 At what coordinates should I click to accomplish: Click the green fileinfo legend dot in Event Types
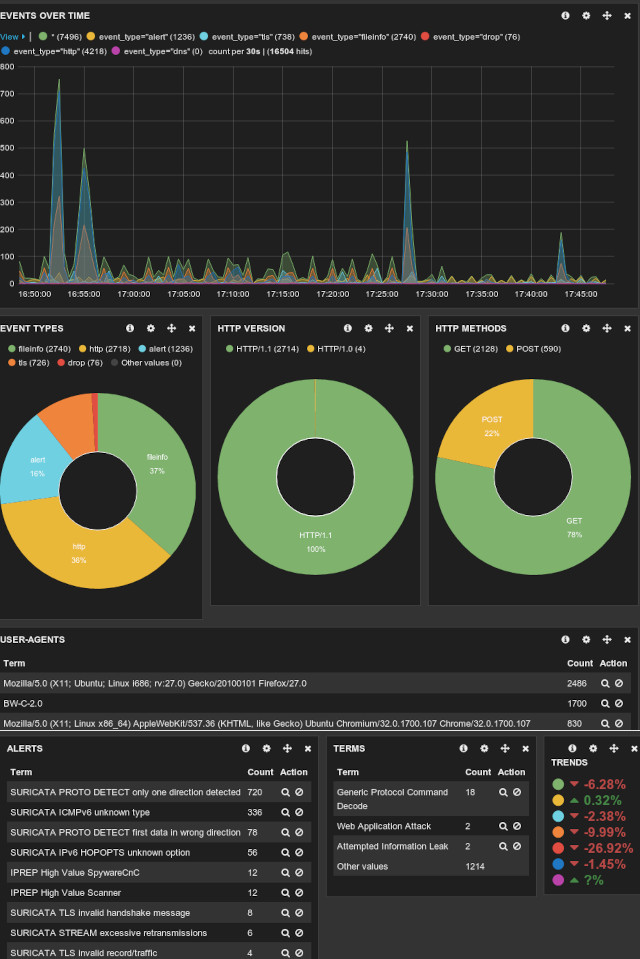[x=10, y=348]
